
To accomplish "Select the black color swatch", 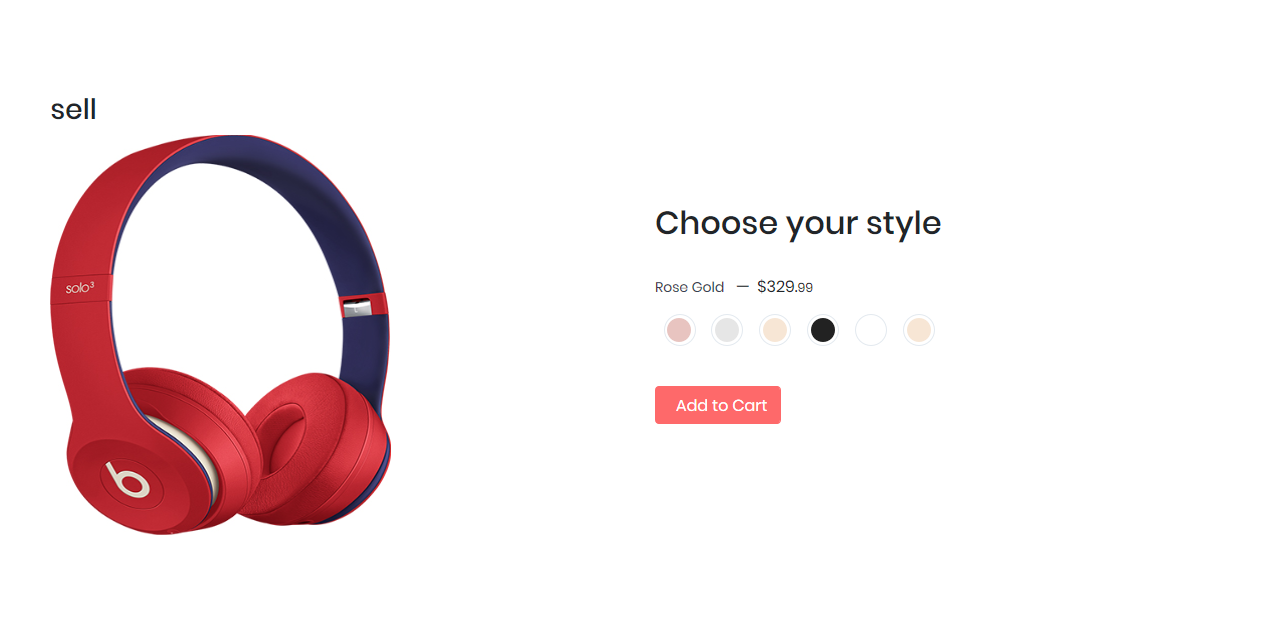I will 823,330.
